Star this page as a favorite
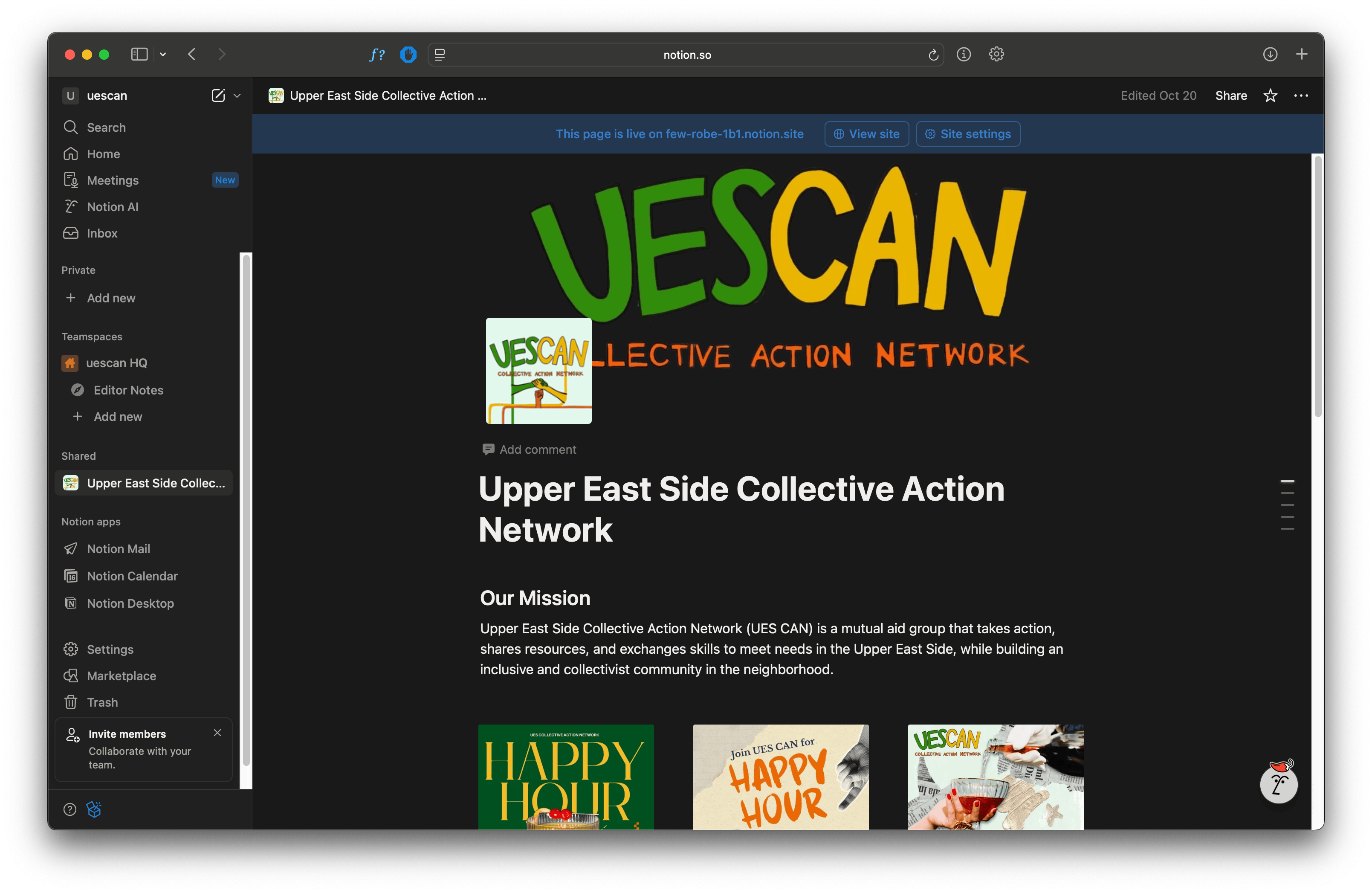This screenshot has height=893, width=1372. [x=1270, y=96]
